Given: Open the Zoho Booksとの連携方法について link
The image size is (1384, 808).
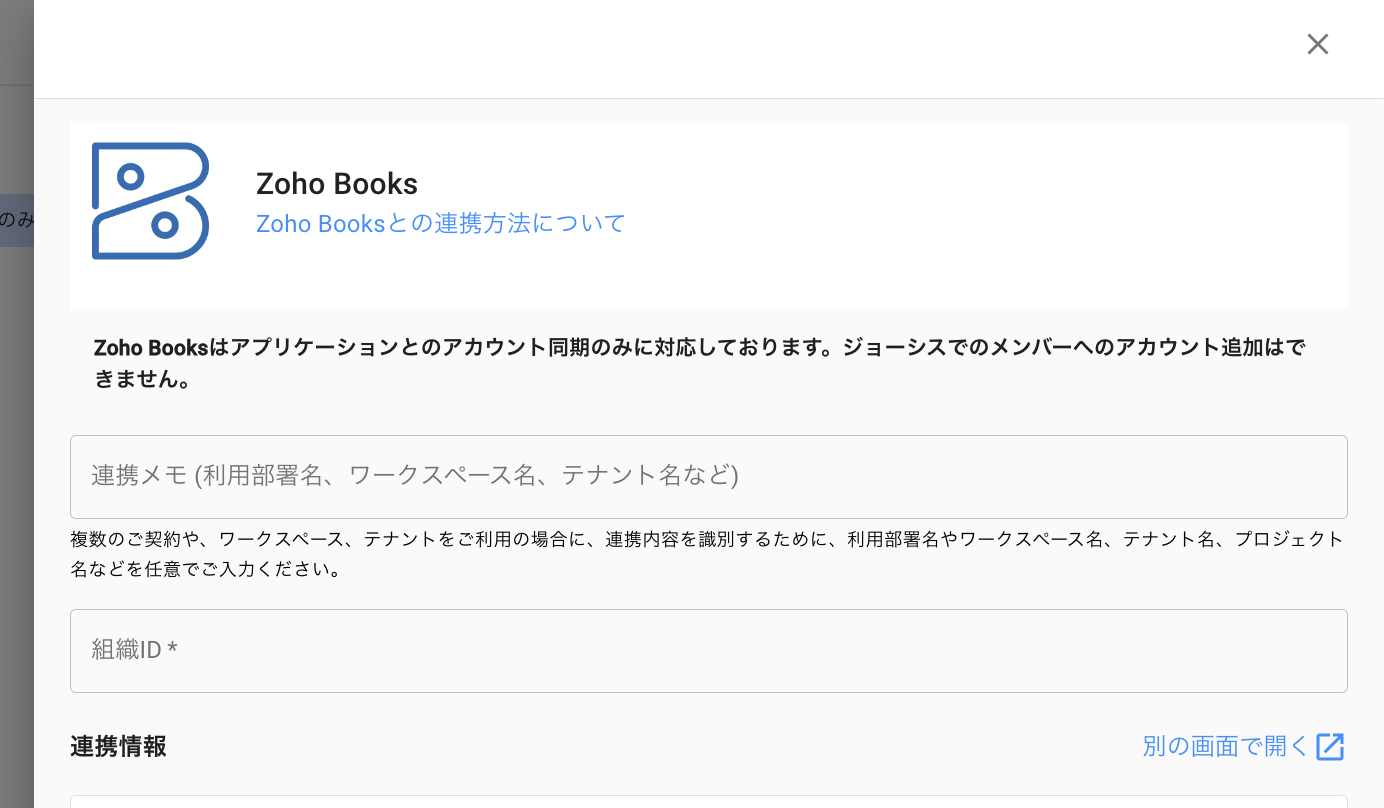Looking at the screenshot, I should pyautogui.click(x=440, y=223).
